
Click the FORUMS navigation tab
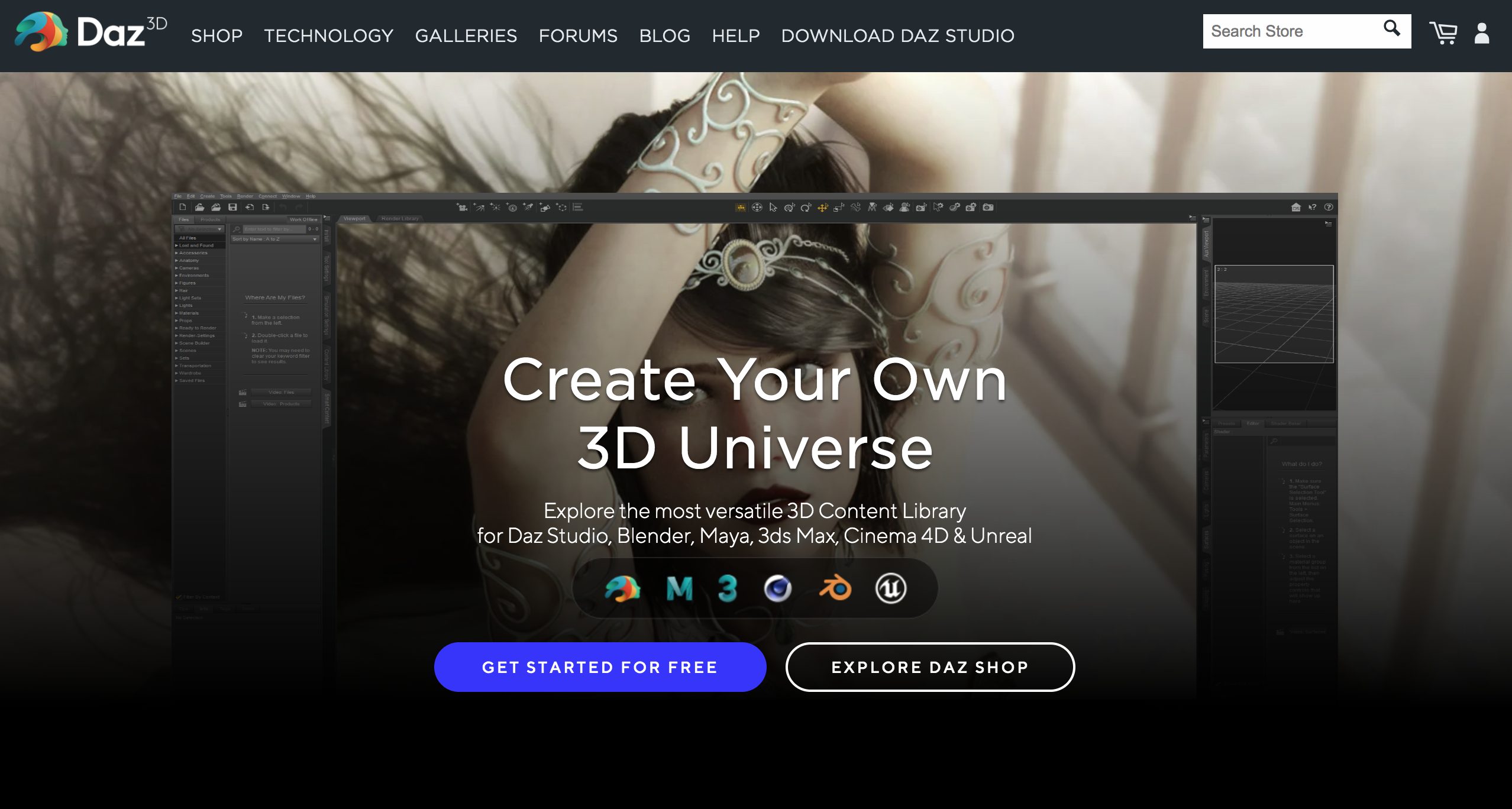click(578, 35)
